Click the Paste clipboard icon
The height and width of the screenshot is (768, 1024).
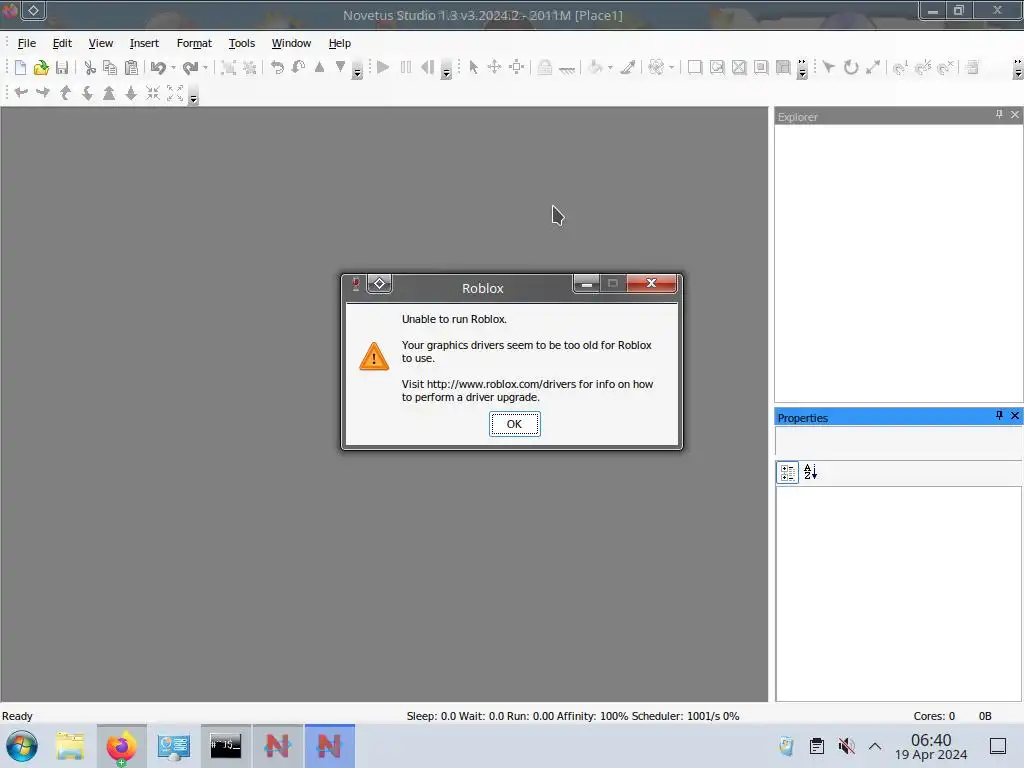pyautogui.click(x=131, y=67)
